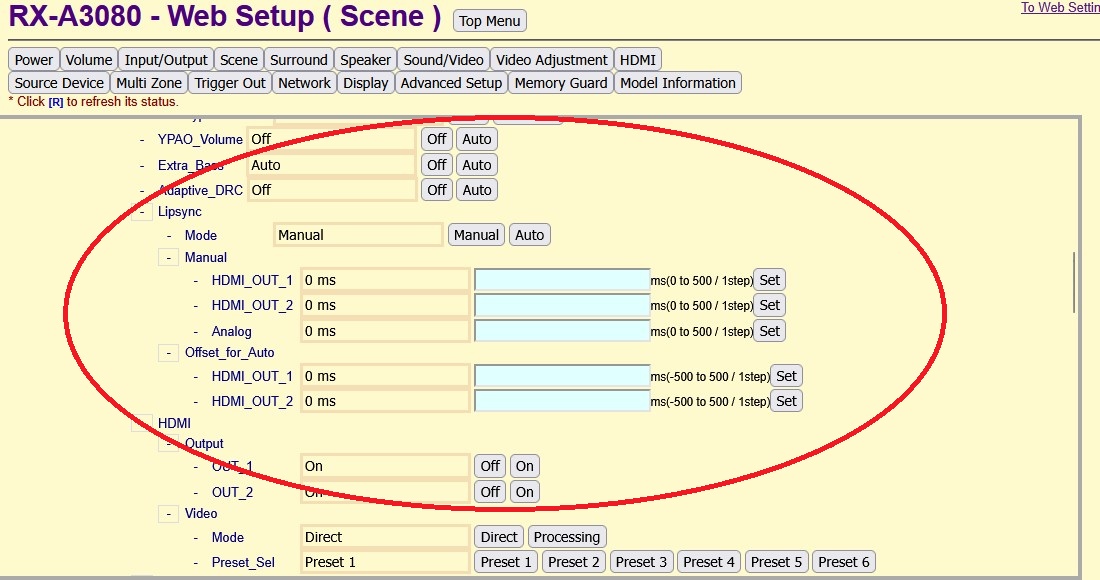Select video Preset 4
Image resolution: width=1100 pixels, height=580 pixels.
pos(709,562)
